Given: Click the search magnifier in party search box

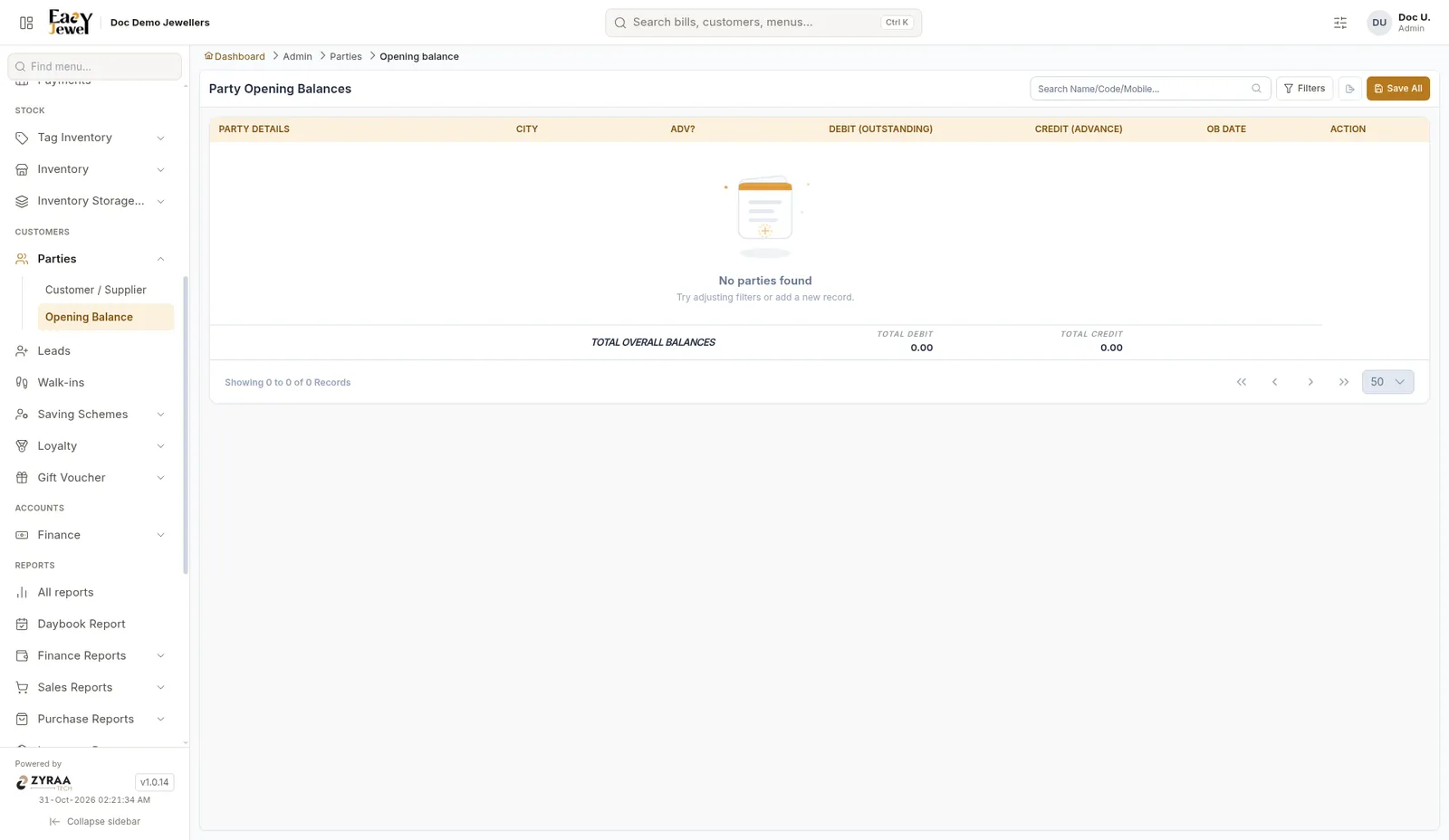Looking at the screenshot, I should (x=1256, y=89).
